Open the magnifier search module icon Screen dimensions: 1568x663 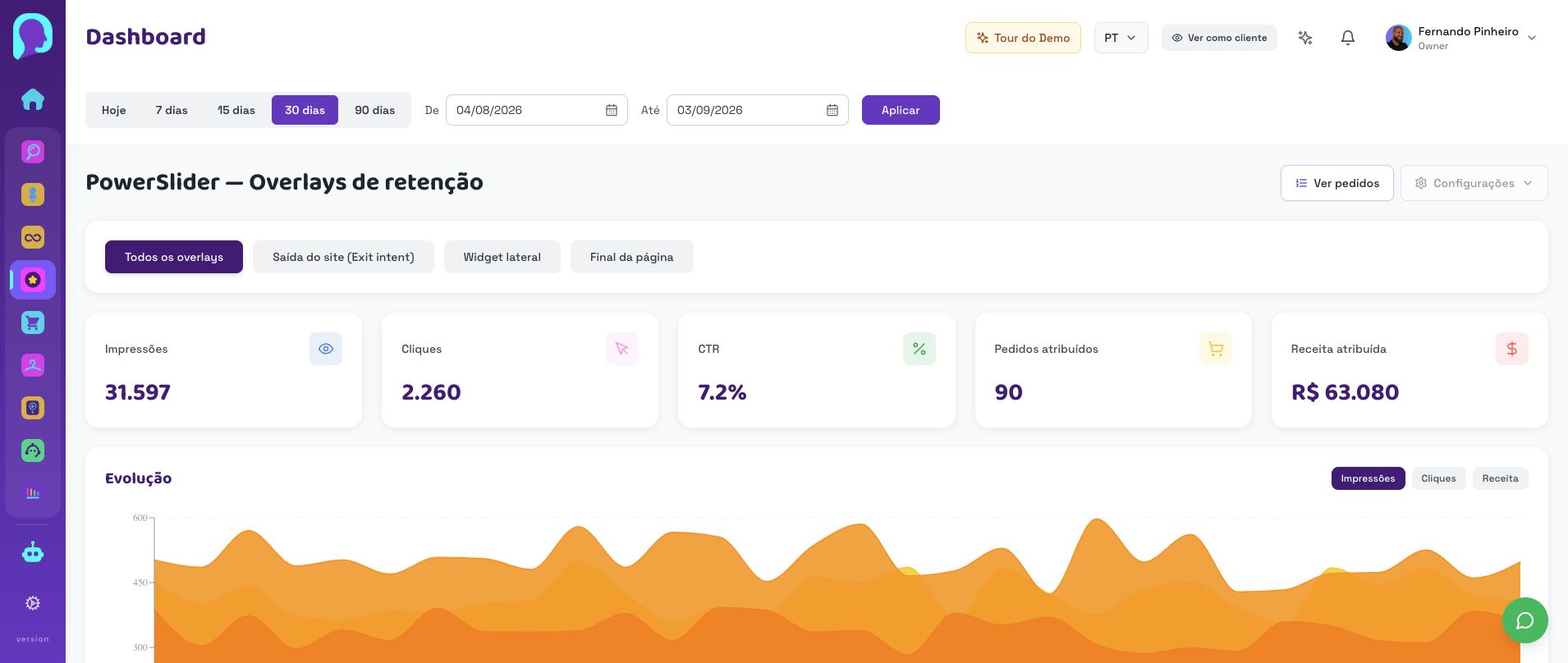(33, 152)
